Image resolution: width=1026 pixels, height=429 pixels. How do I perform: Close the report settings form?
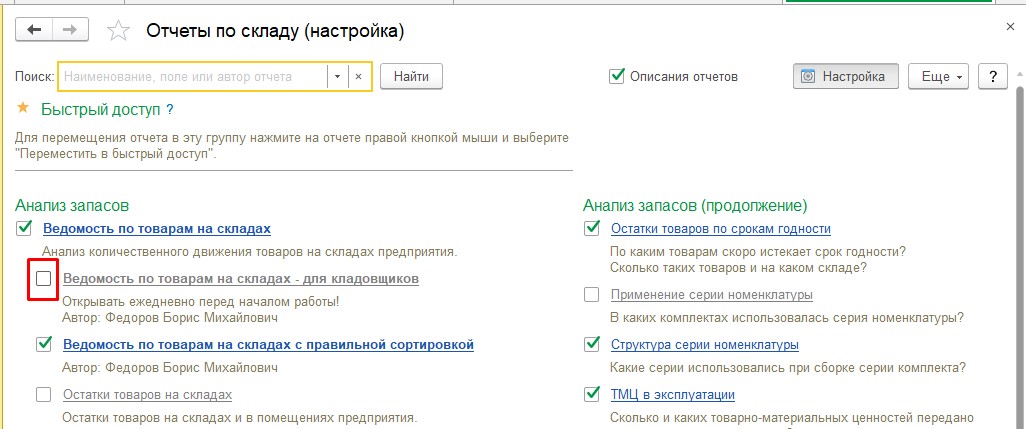pyautogui.click(x=1008, y=30)
